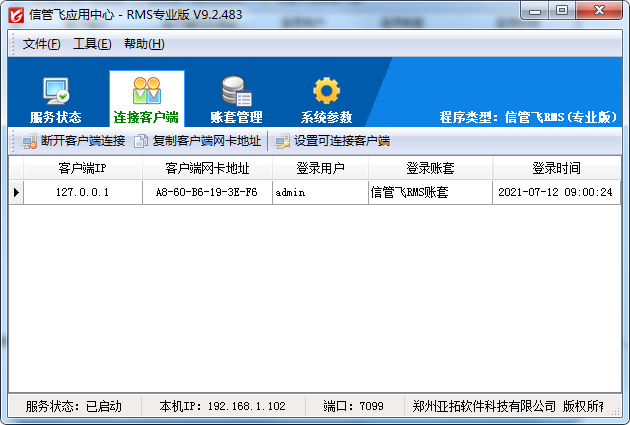Click the 断开客户端连接 toolbar icon
Image resolution: width=630 pixels, height=425 pixels.
pyautogui.click(x=29, y=141)
